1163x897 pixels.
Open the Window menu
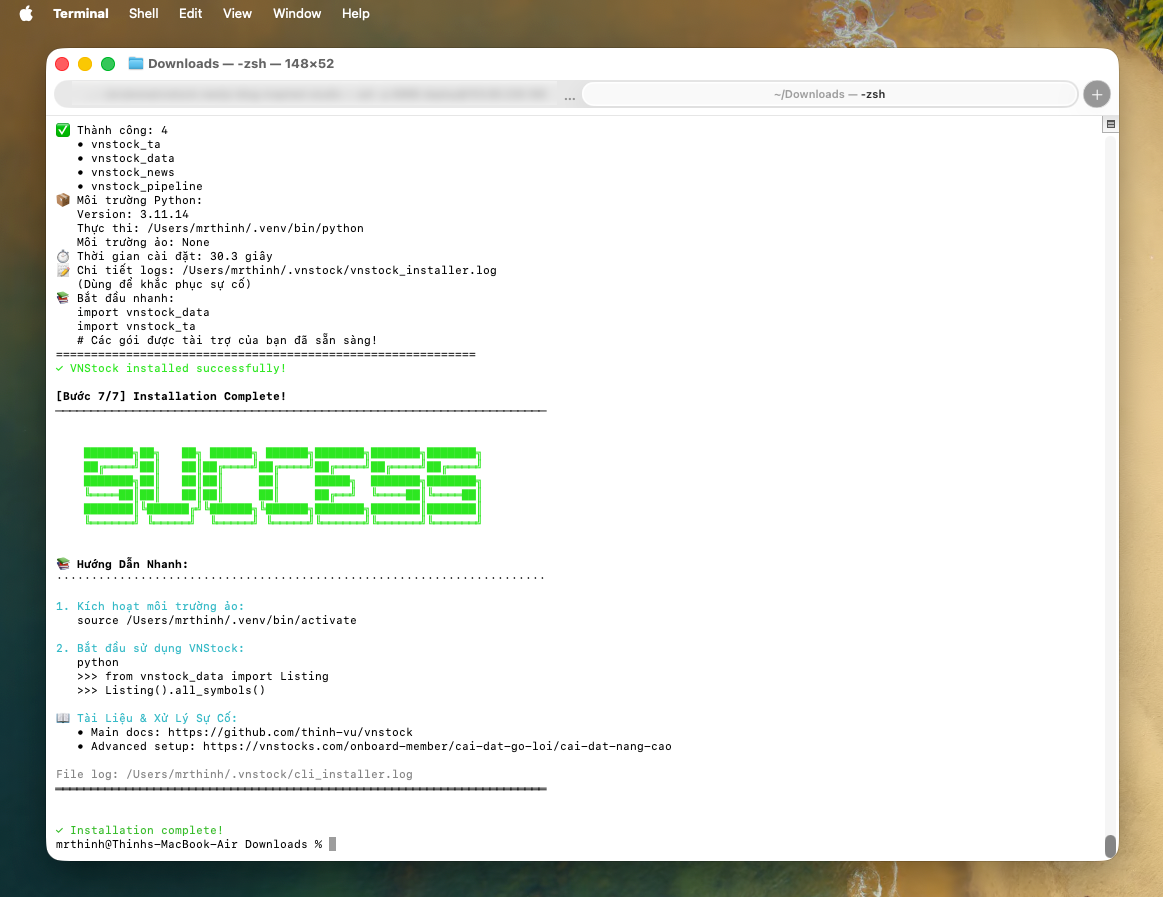[x=297, y=13]
